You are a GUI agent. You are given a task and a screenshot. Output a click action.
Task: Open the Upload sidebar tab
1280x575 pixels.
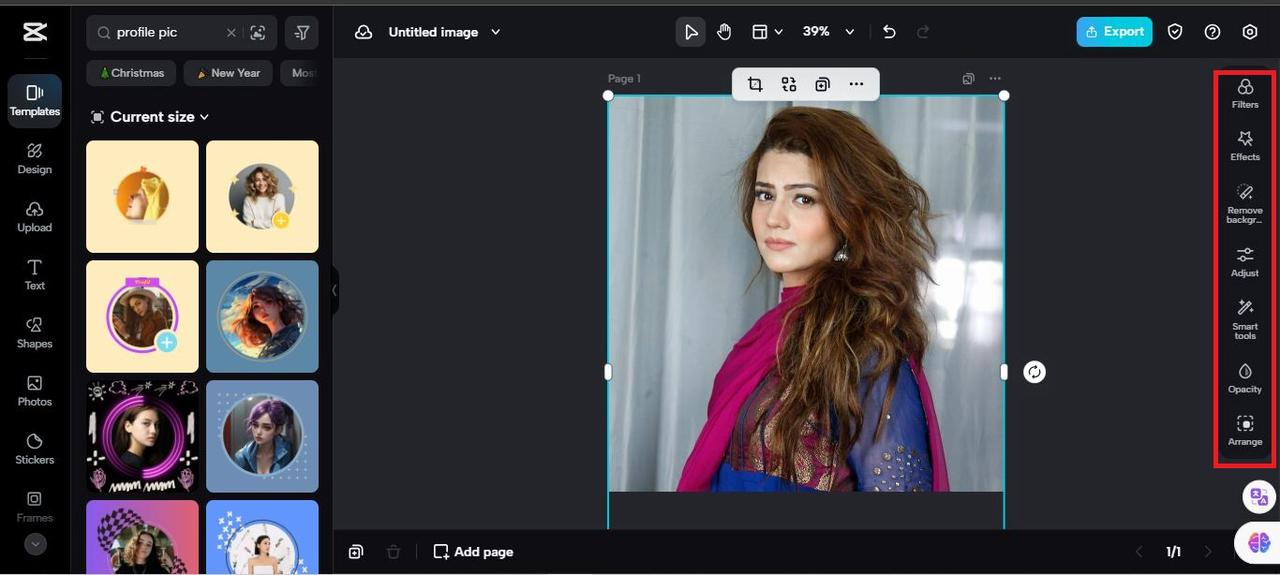coord(35,217)
